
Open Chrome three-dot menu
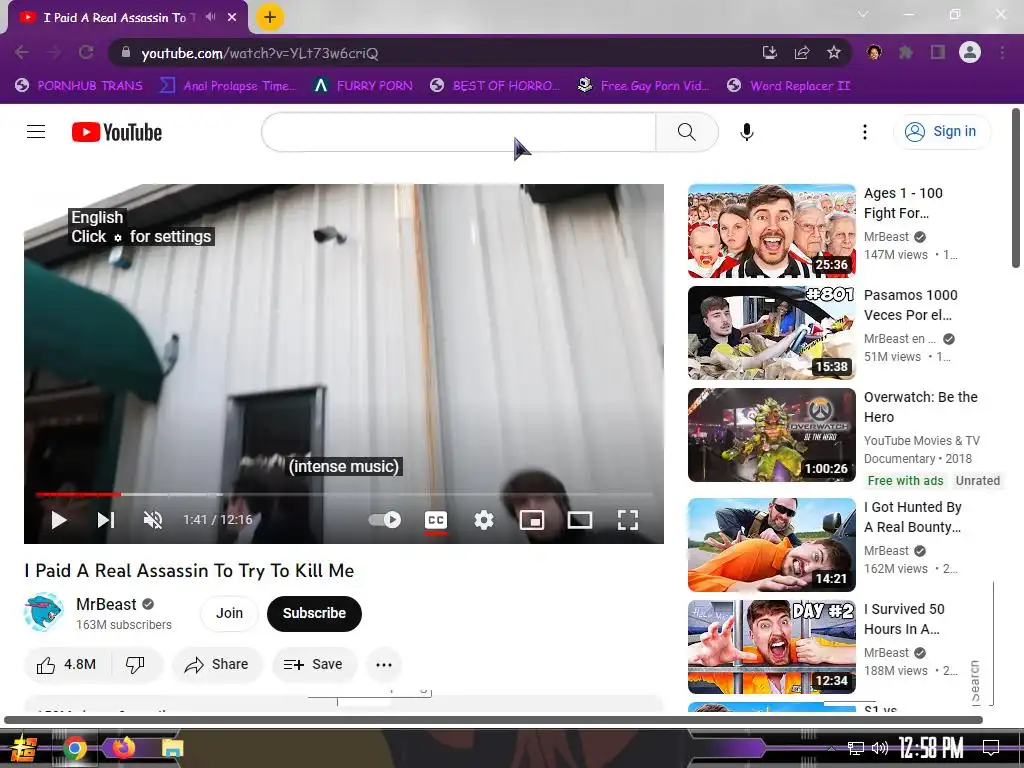coord(1002,52)
